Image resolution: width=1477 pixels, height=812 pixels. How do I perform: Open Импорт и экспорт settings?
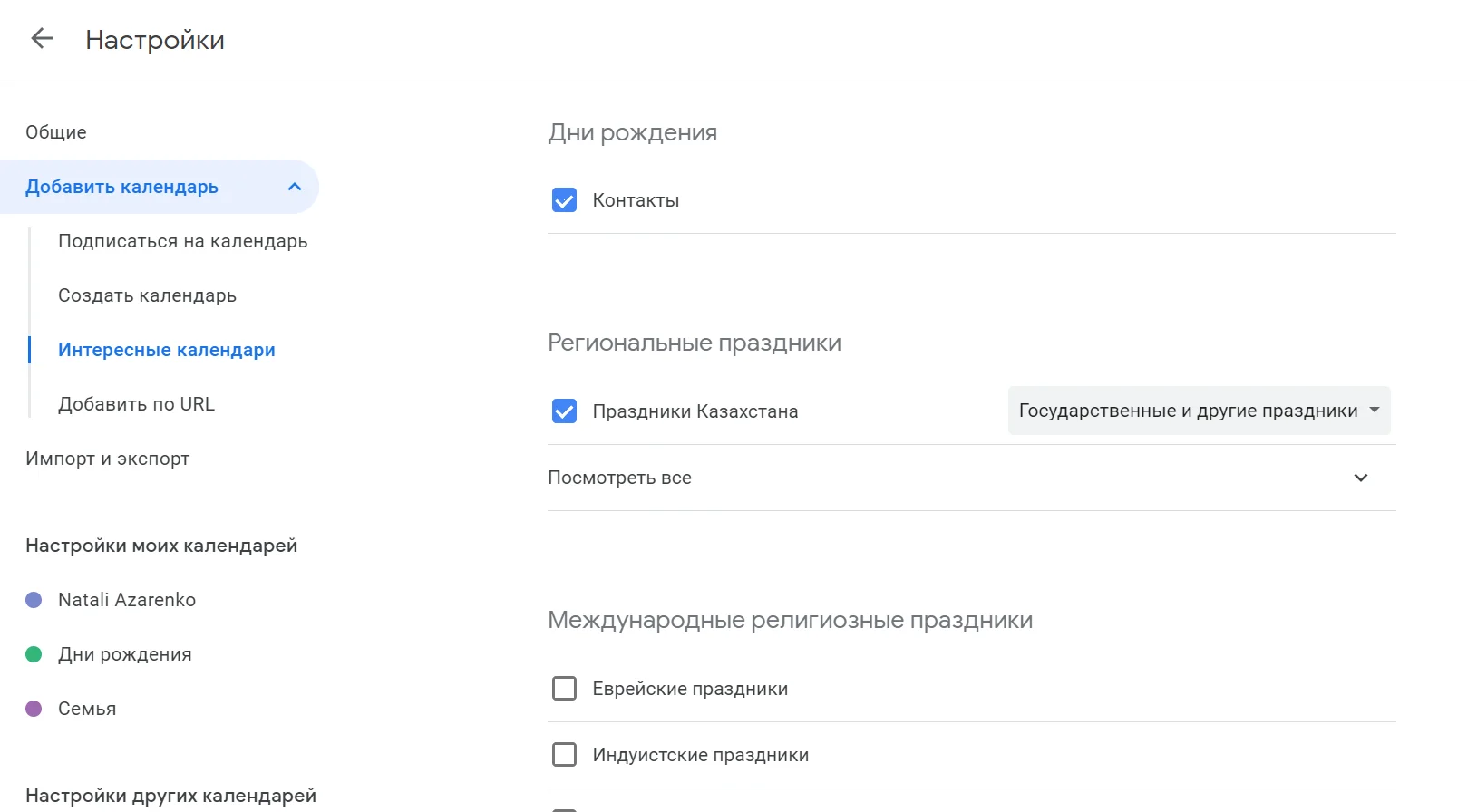107,459
